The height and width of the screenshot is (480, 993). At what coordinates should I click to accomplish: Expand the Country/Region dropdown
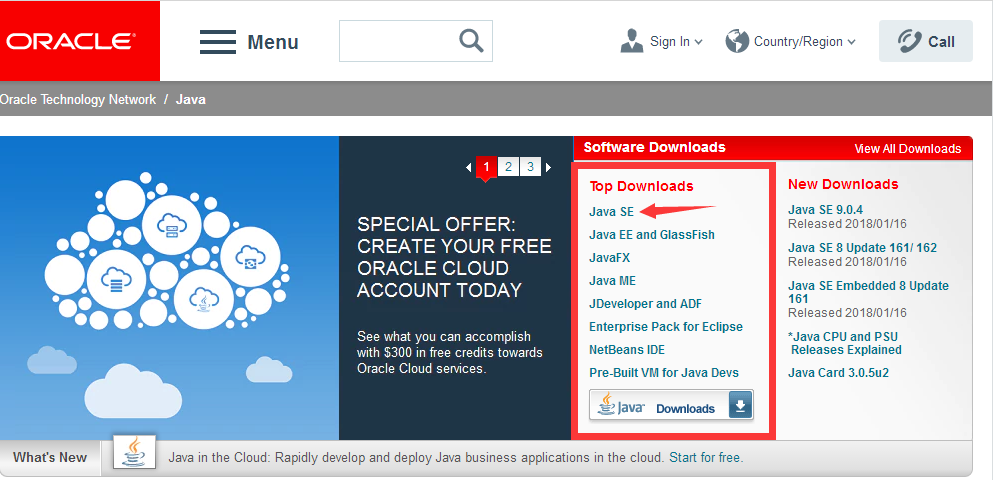851,42
